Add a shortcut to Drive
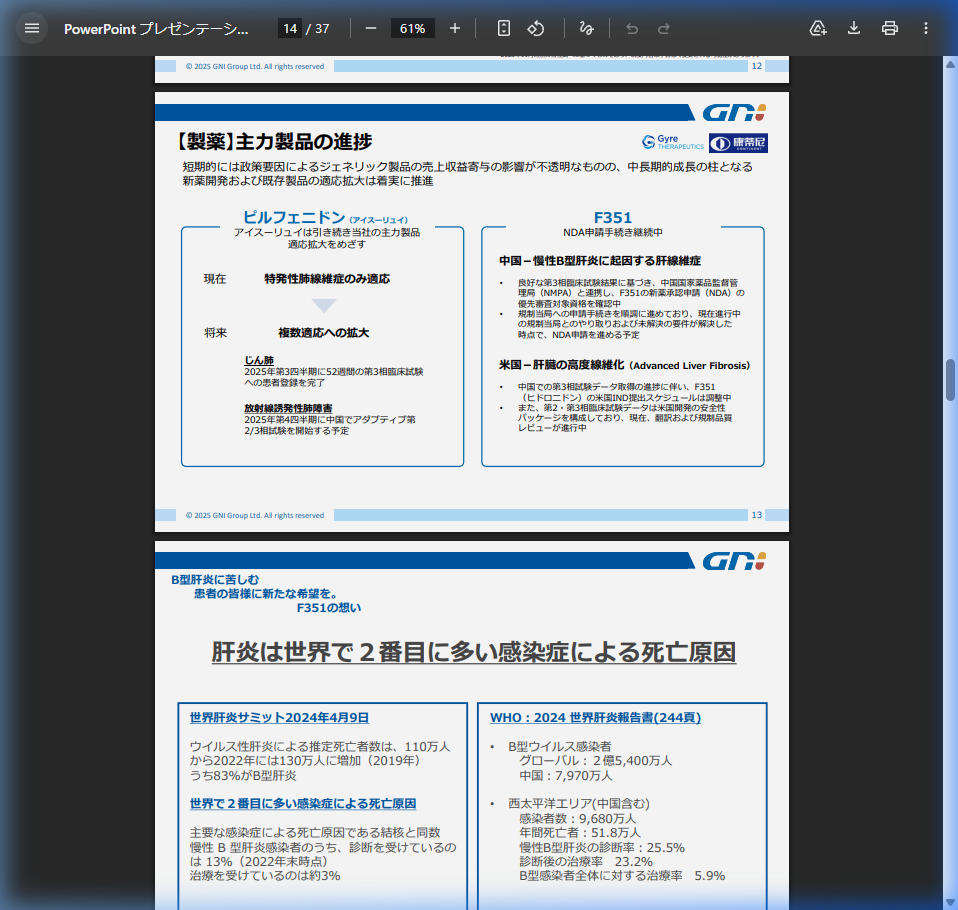Viewport: 958px width, 910px height. 818,28
